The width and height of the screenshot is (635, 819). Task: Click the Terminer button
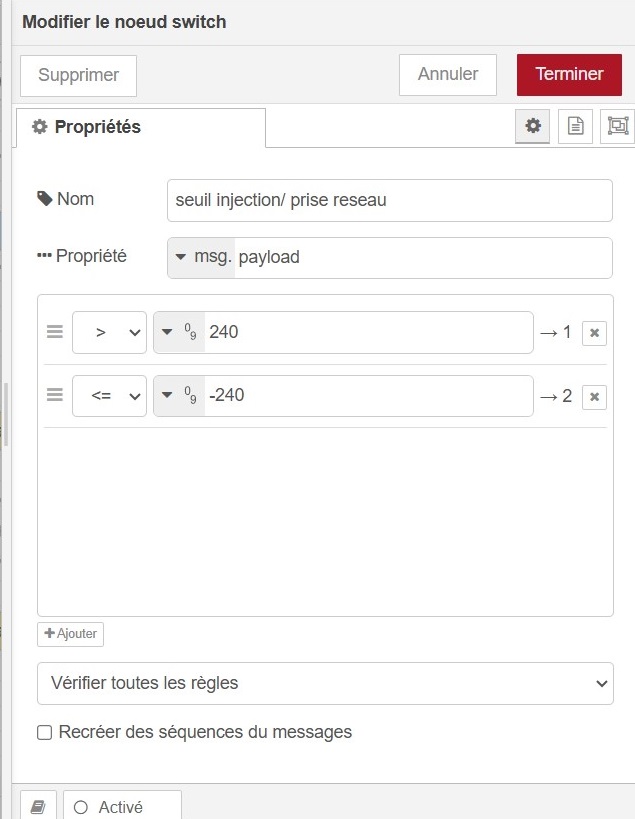[569, 75]
